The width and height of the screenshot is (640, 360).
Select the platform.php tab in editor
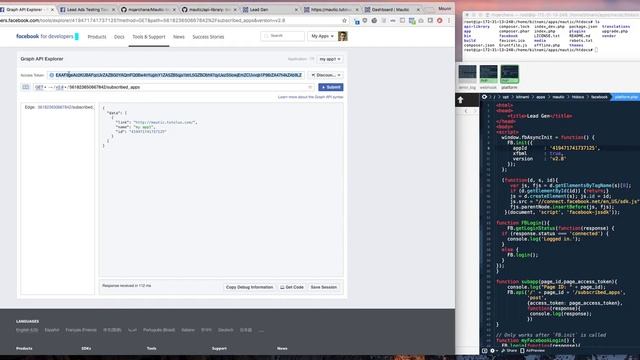click(626, 97)
